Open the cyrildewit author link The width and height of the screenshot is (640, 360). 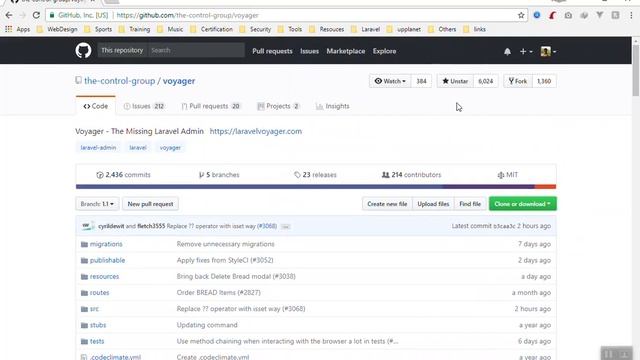(x=111, y=226)
